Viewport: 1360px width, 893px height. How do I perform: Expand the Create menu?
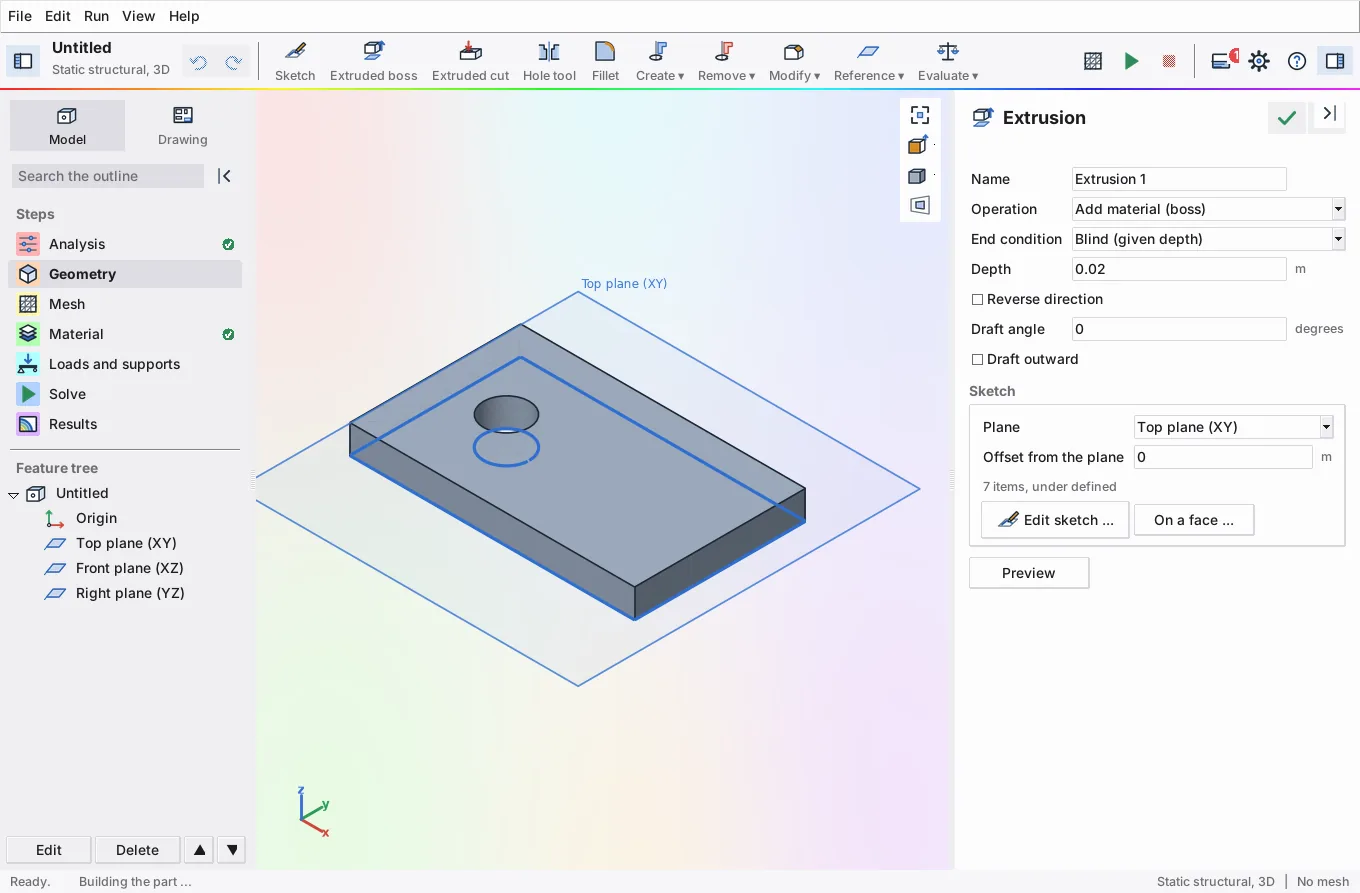659,61
